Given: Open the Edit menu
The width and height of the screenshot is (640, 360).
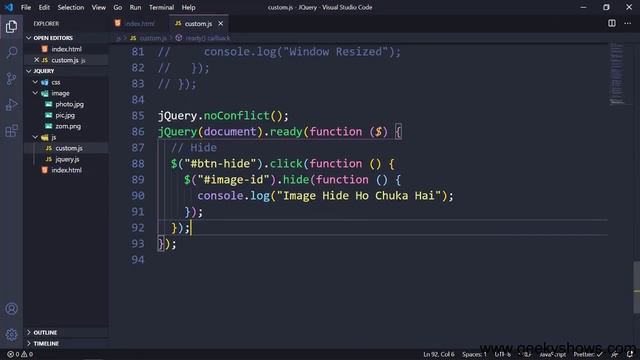Looking at the screenshot, I should [44, 7].
